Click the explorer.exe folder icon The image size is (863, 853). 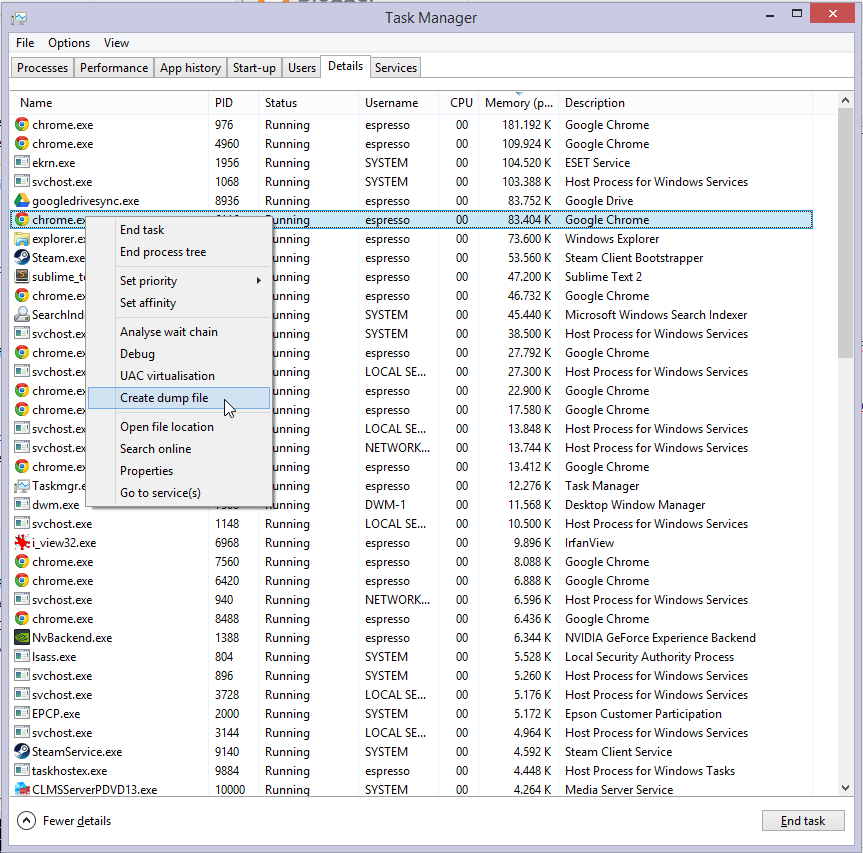click(22, 239)
